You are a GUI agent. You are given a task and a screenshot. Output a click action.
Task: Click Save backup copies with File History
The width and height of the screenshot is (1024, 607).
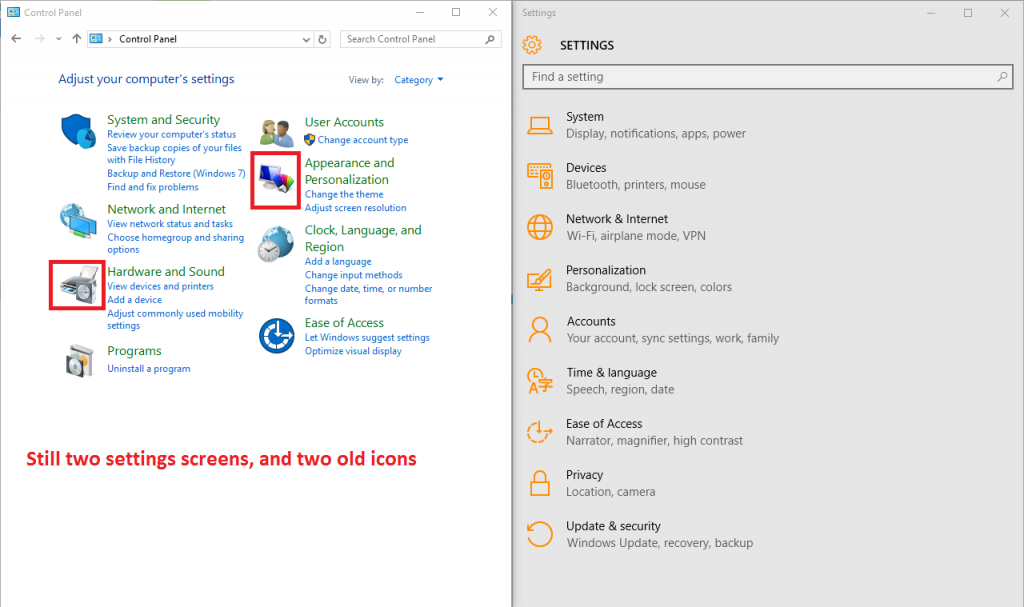pyautogui.click(x=174, y=154)
